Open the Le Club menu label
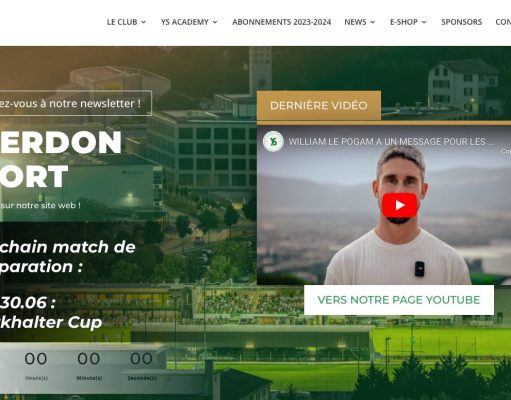The width and height of the screenshot is (511, 400). click(122, 22)
